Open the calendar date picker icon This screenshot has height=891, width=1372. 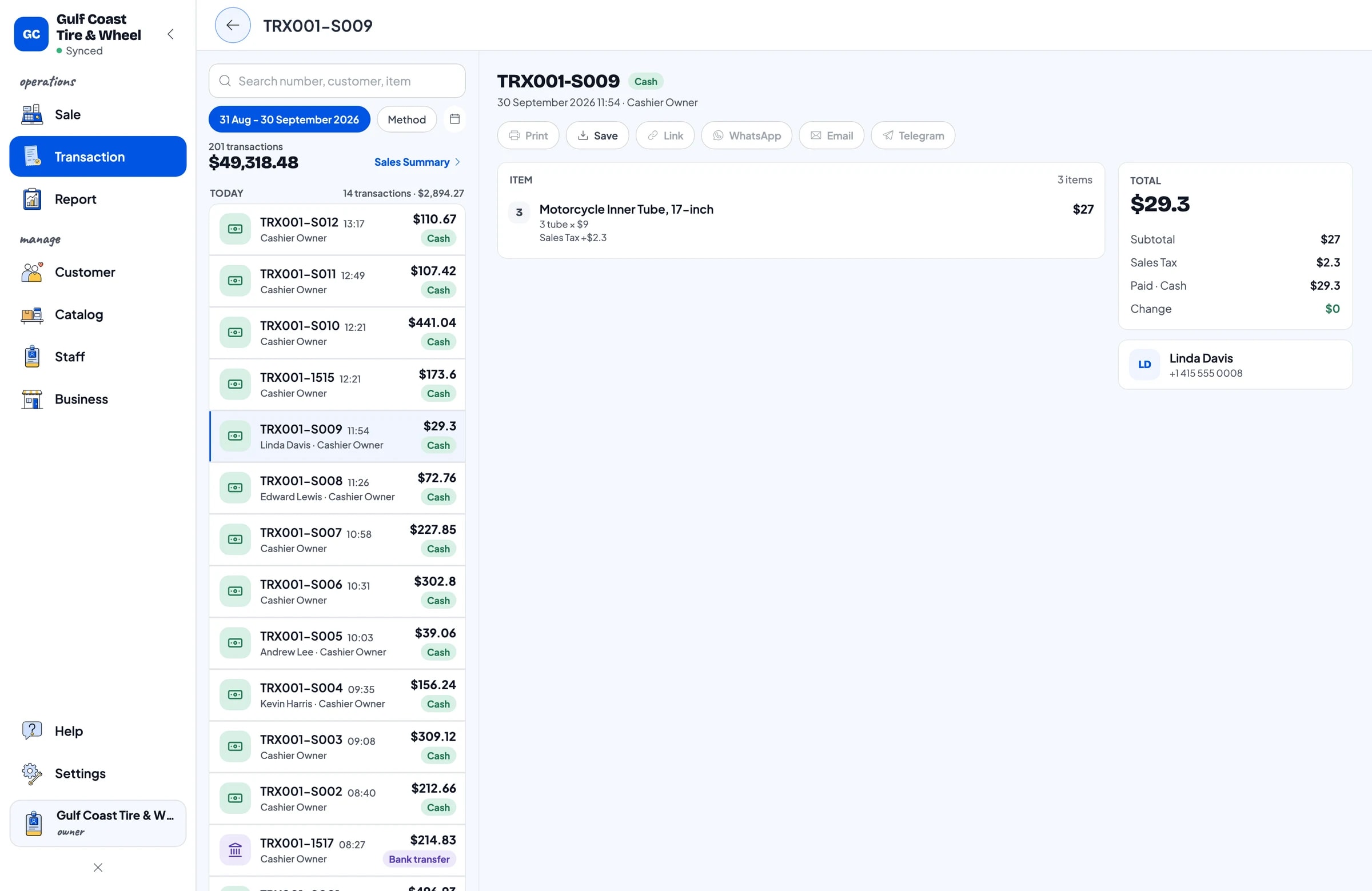pos(454,119)
